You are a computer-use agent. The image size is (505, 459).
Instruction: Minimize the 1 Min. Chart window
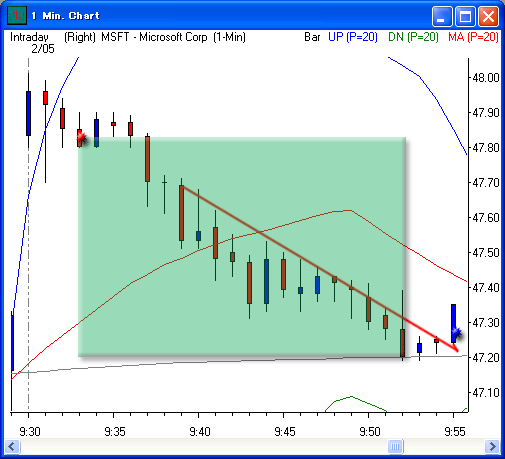[x=442, y=16]
